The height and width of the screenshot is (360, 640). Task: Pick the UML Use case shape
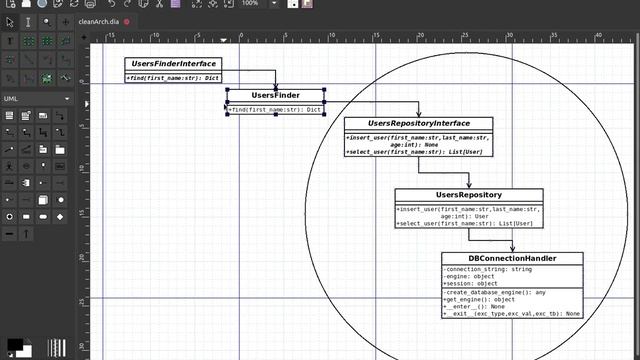[x=26, y=166]
